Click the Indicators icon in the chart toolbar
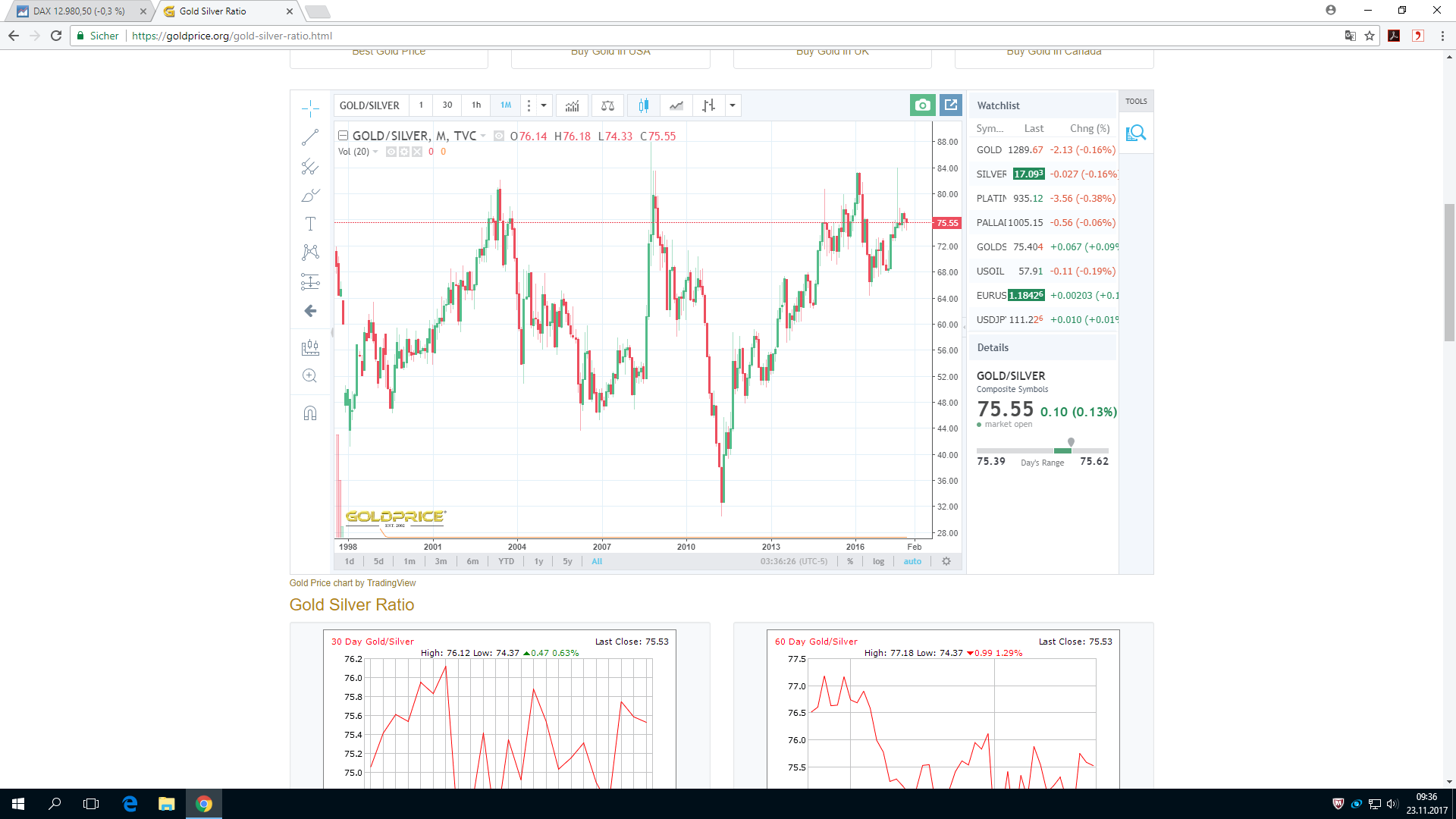This screenshot has height=819, width=1456. point(572,105)
